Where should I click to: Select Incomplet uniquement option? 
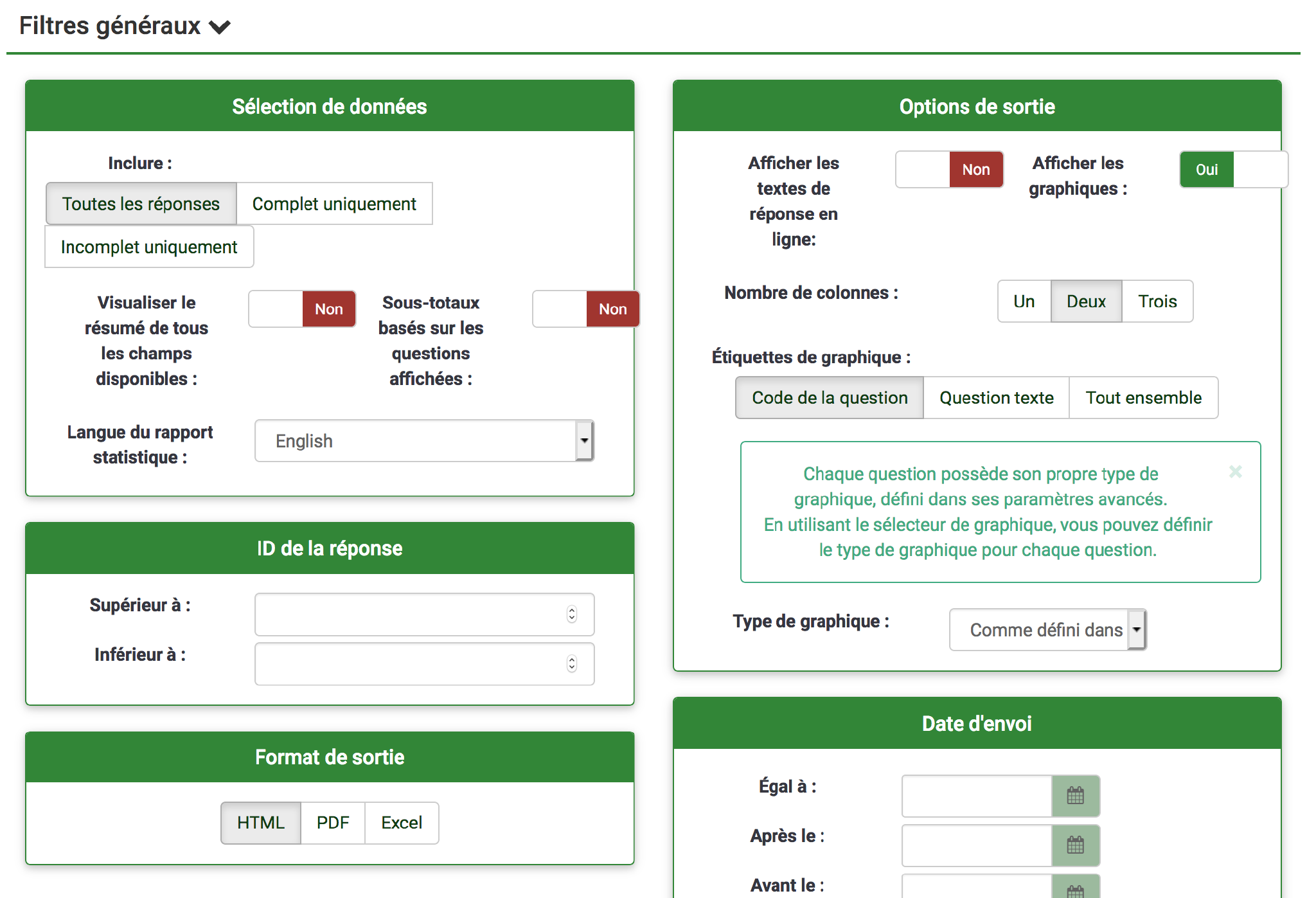click(149, 247)
